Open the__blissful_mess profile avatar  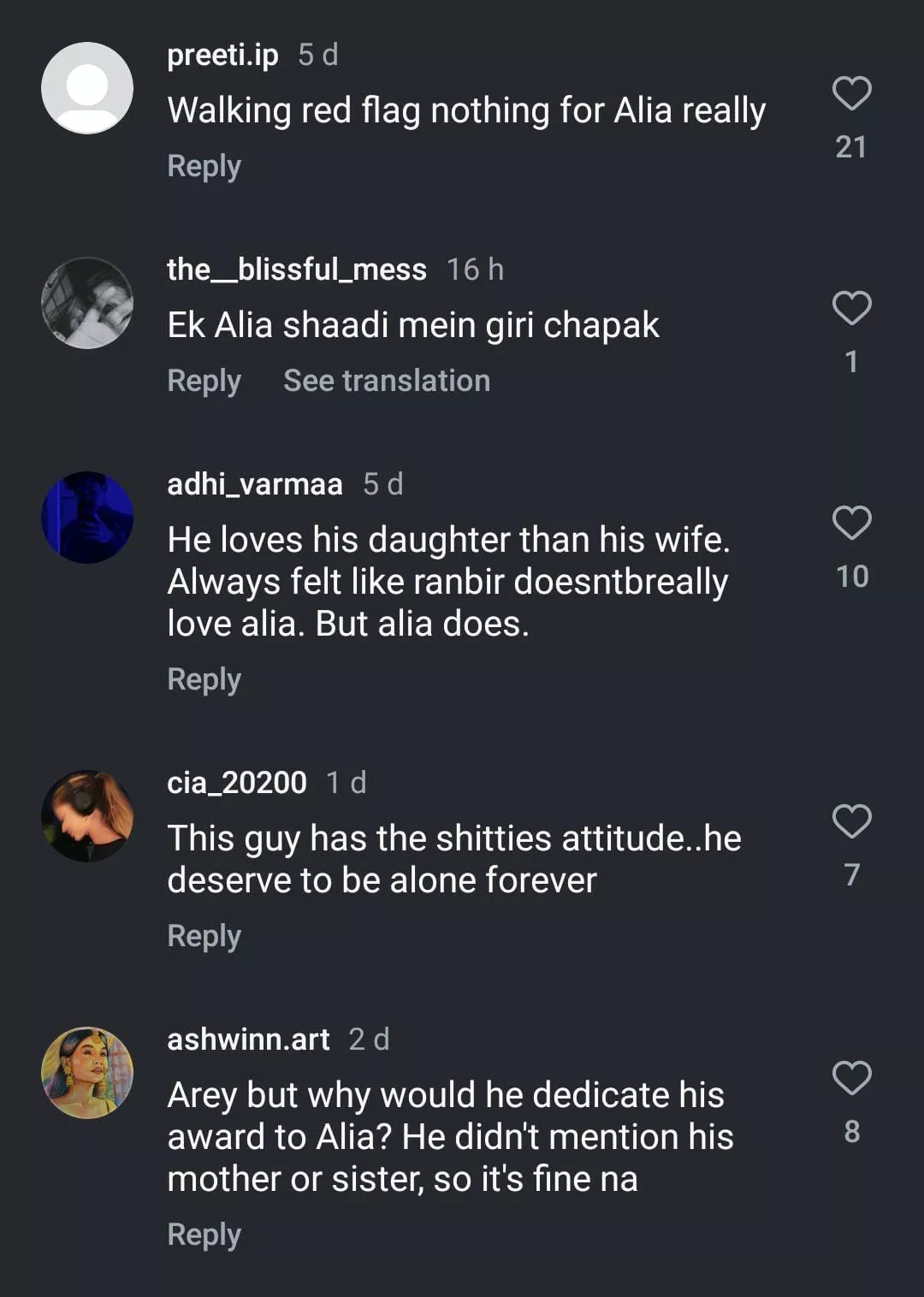click(x=87, y=303)
